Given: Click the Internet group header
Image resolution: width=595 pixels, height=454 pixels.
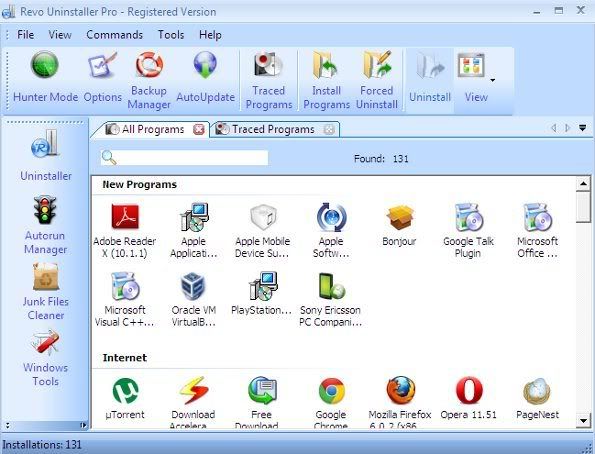Looking at the screenshot, I should pyautogui.click(x=124, y=358).
